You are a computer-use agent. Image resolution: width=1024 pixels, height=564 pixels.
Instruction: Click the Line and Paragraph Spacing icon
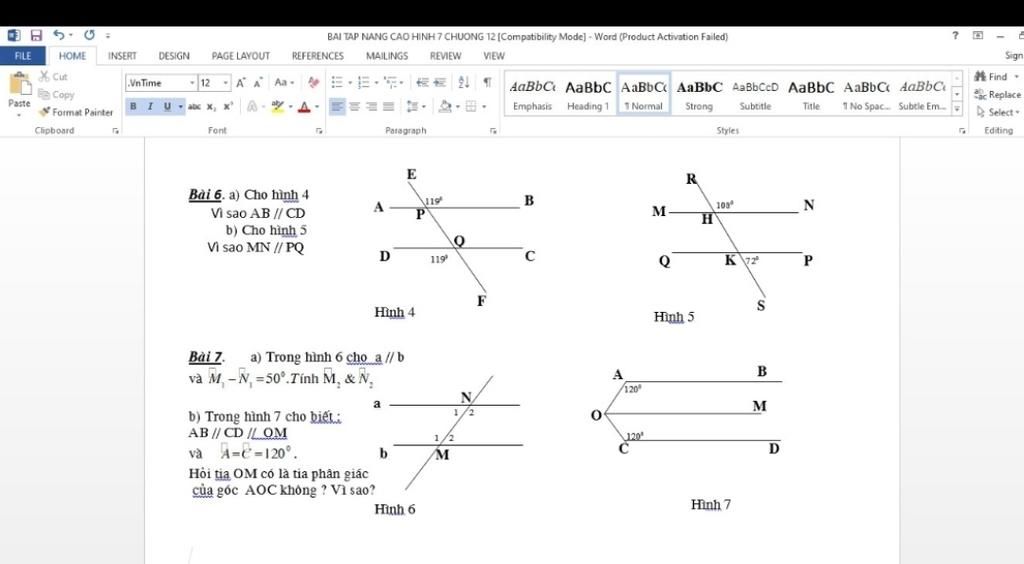tap(412, 106)
